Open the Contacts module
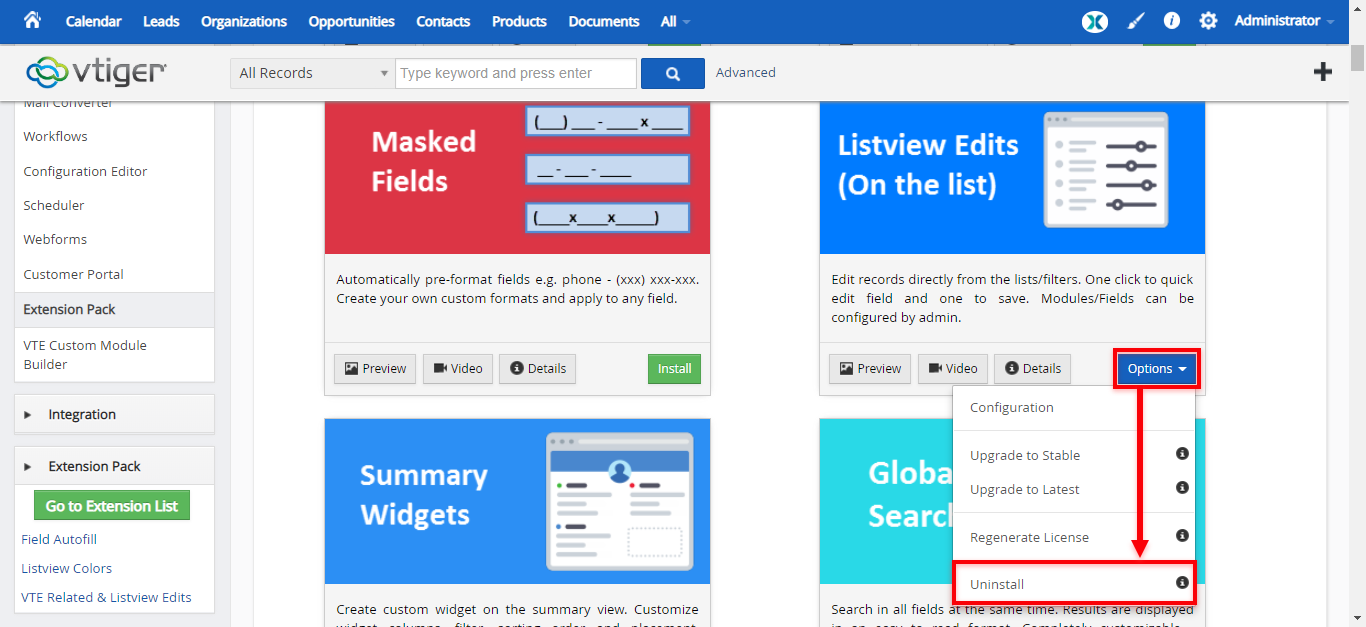This screenshot has height=627, width=1366. (x=443, y=21)
